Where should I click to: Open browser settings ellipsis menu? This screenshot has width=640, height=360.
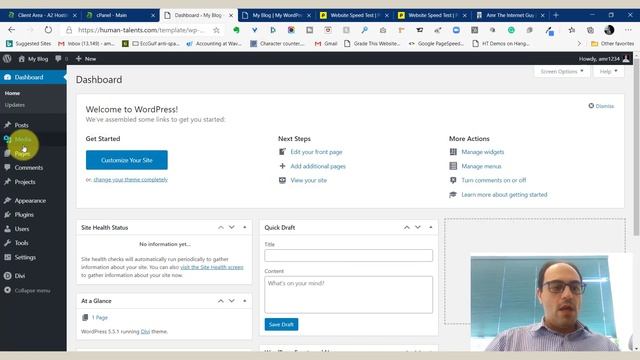[628, 30]
